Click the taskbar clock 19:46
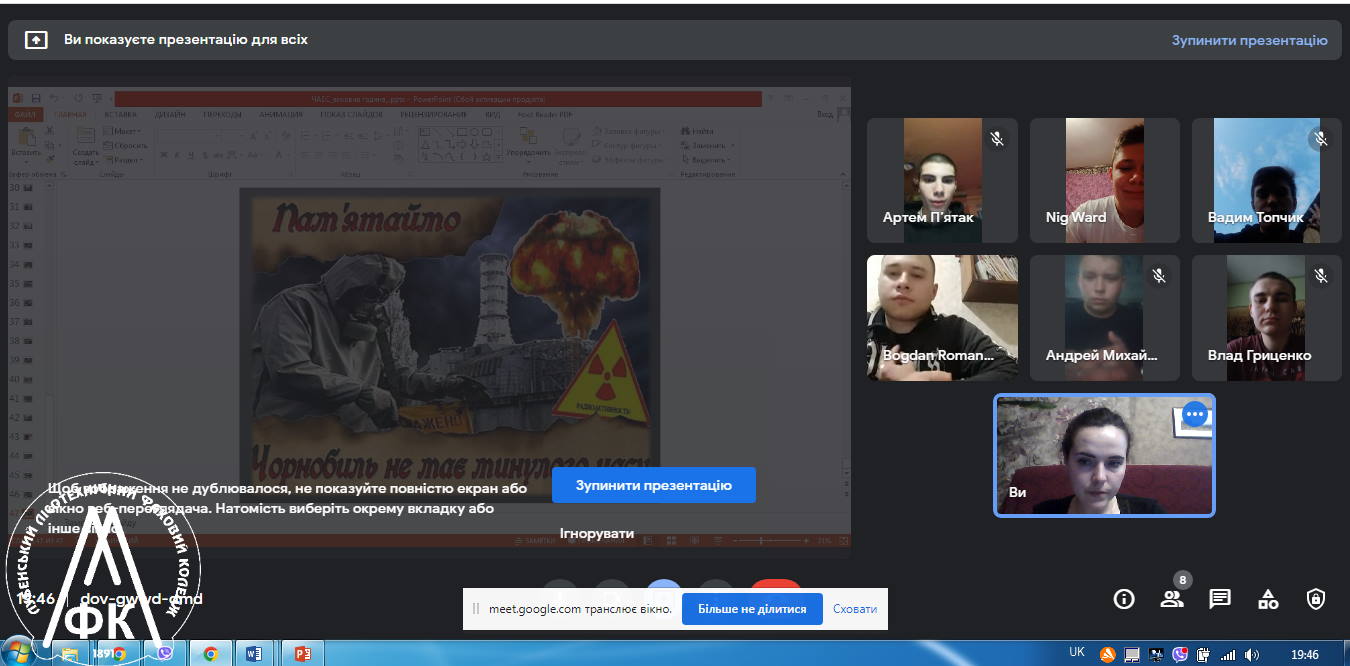Screen dimensions: 1350x666 (x=1305, y=655)
